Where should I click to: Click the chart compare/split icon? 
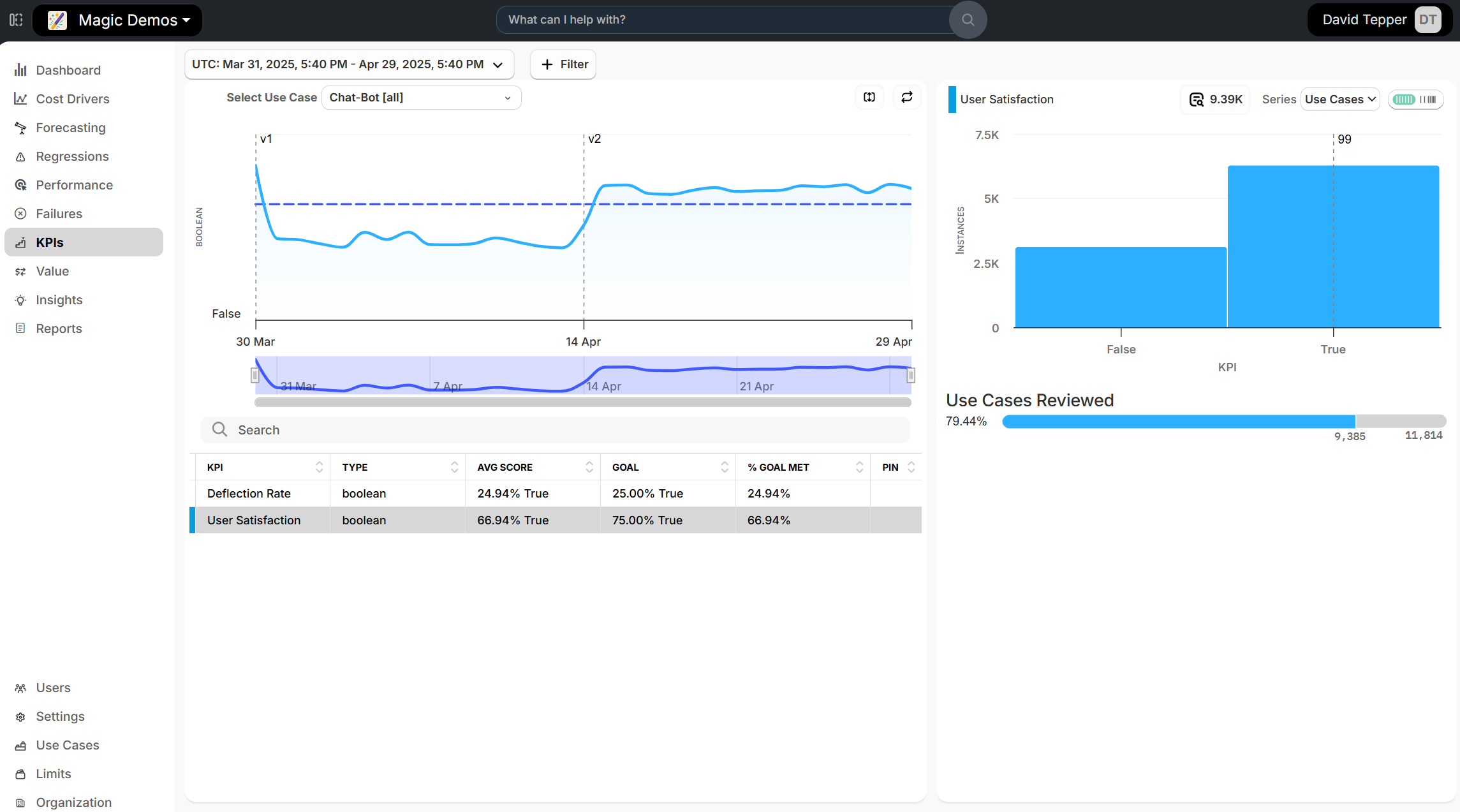click(x=869, y=97)
